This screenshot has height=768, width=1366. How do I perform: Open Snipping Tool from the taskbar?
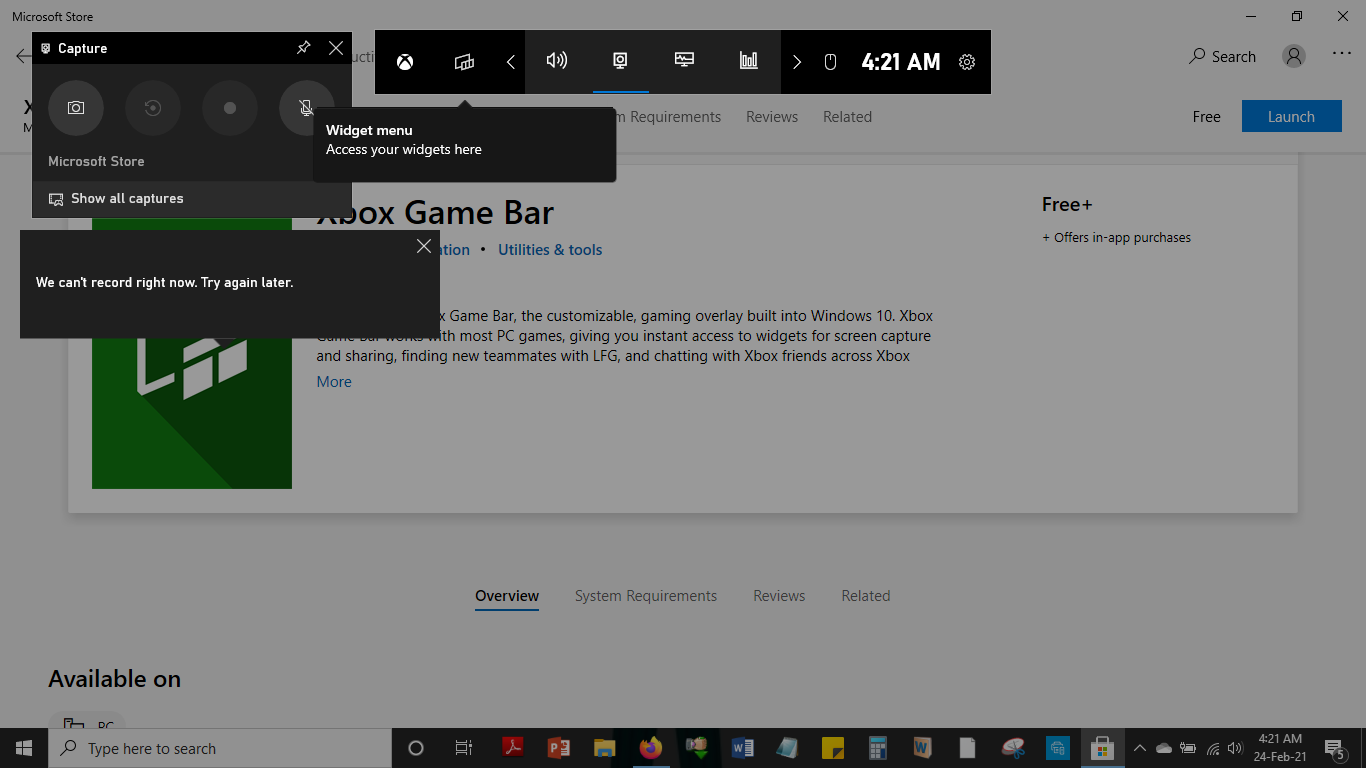coord(1013,748)
